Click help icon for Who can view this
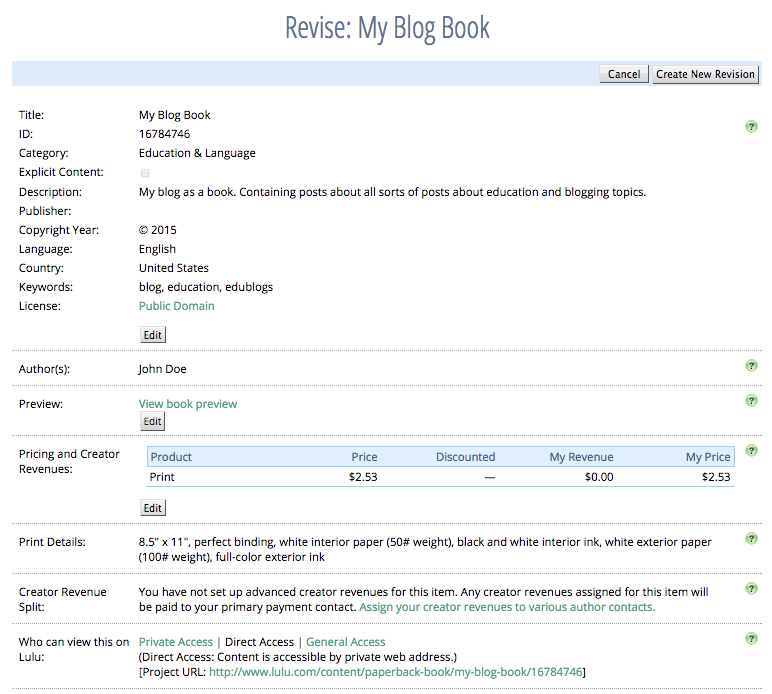This screenshot has height=694, width=772. tap(751, 639)
